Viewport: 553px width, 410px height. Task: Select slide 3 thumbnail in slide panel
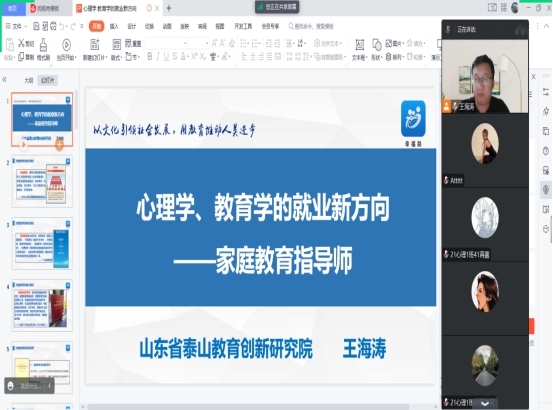[42, 244]
